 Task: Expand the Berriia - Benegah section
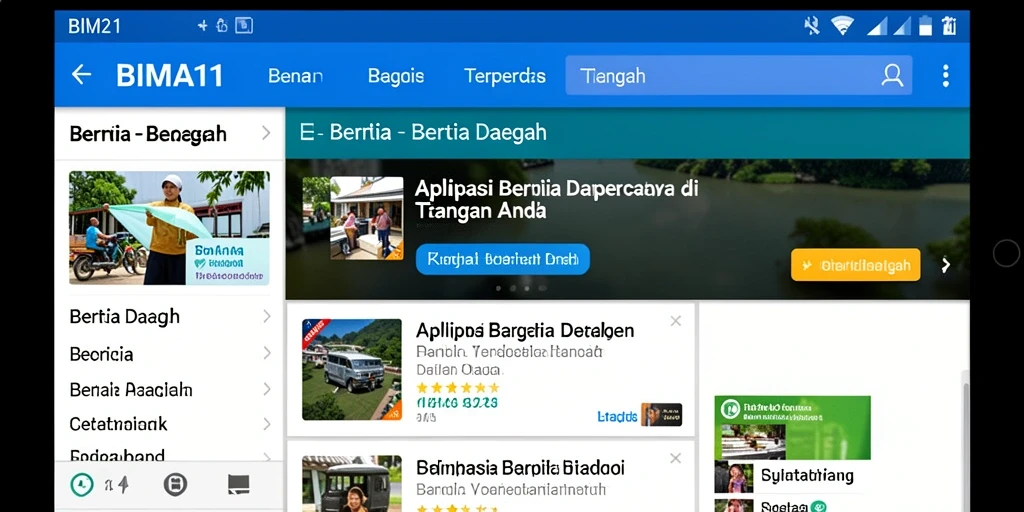point(169,134)
